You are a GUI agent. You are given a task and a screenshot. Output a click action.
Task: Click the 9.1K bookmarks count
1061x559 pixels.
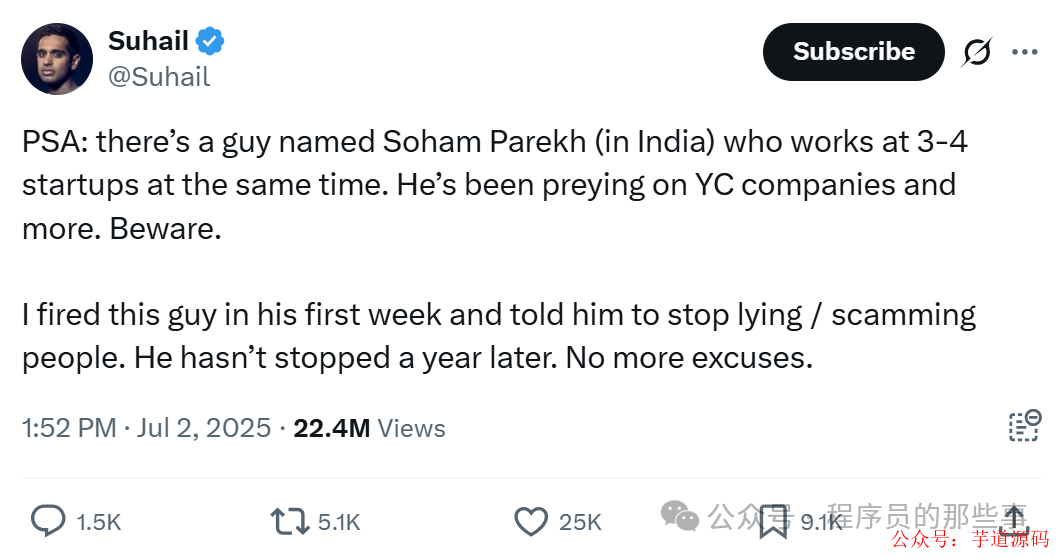pyautogui.click(x=821, y=521)
